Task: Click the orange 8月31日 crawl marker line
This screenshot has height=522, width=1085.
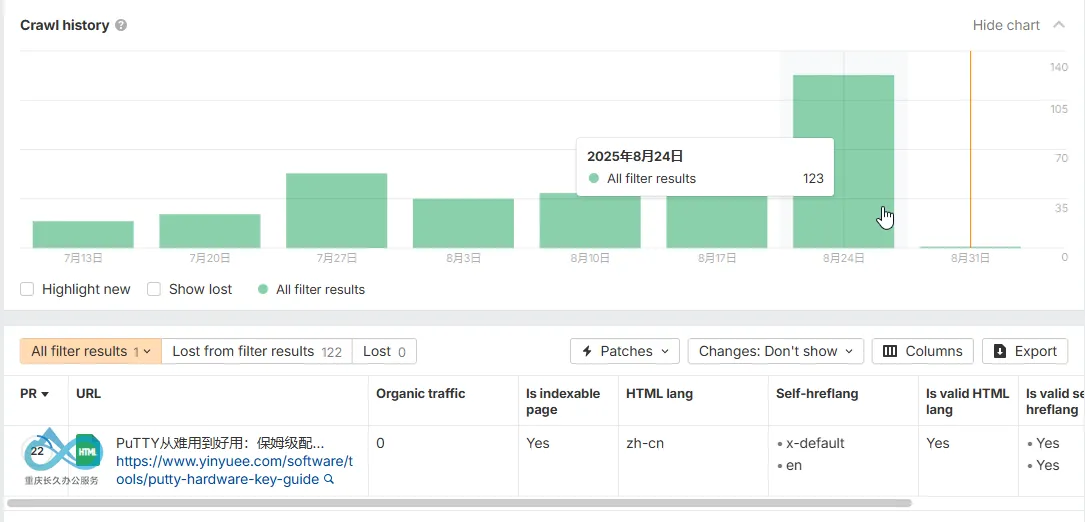Action: pos(970,149)
